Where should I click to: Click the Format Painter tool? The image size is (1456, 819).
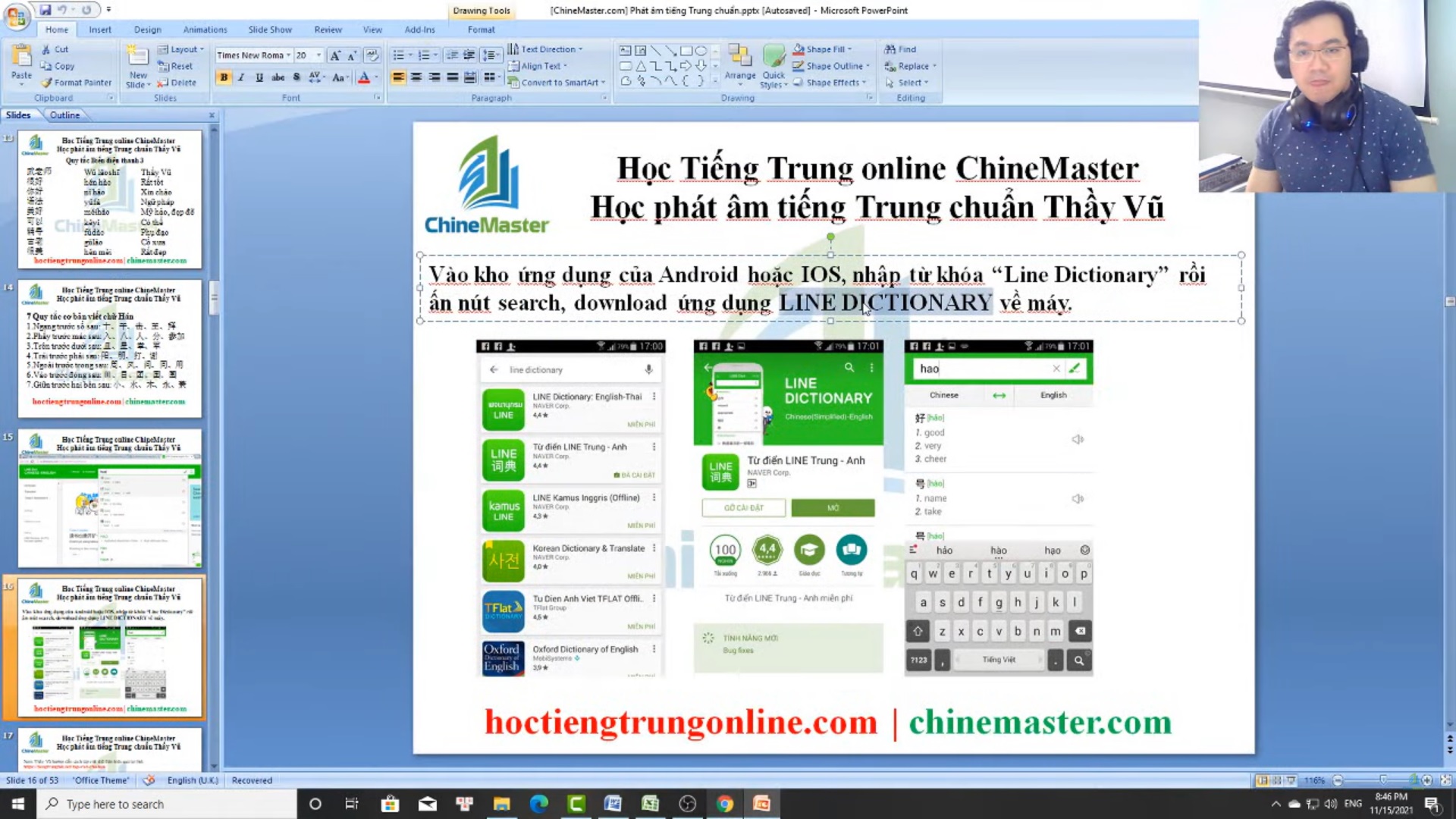pyautogui.click(x=77, y=83)
